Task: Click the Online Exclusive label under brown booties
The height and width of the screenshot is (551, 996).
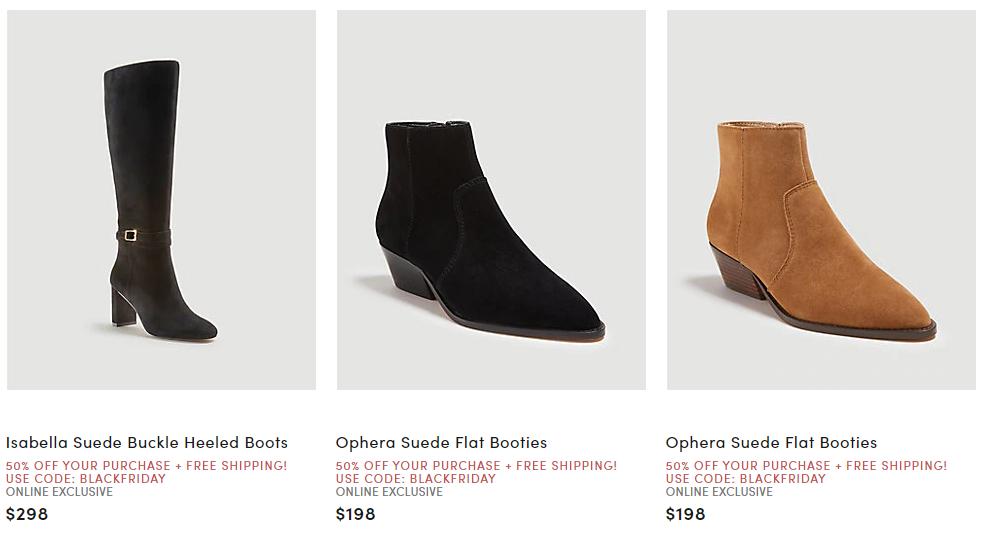Action: tap(719, 491)
